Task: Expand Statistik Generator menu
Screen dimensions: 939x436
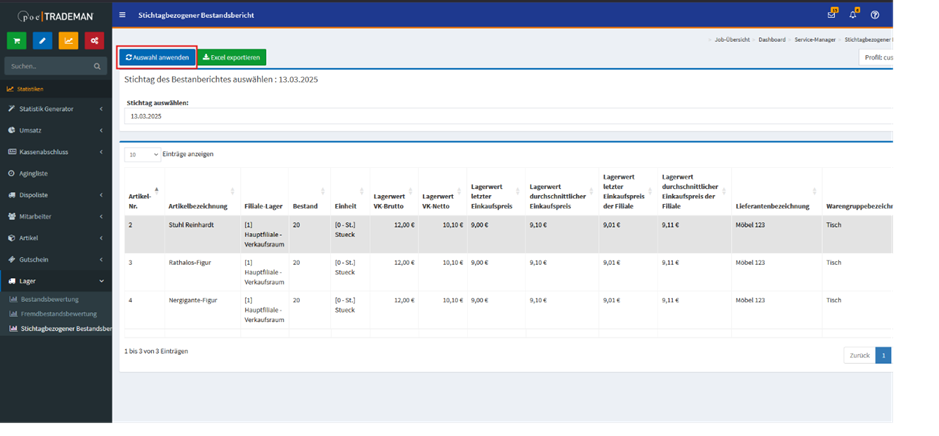Action: (x=56, y=109)
